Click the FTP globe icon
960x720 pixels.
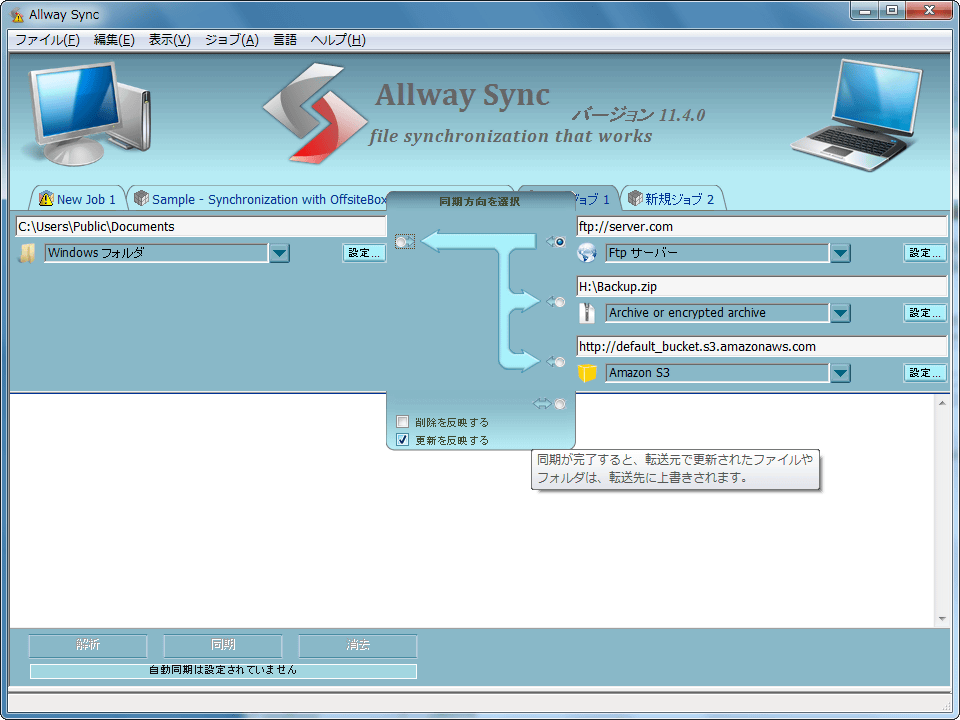(587, 253)
